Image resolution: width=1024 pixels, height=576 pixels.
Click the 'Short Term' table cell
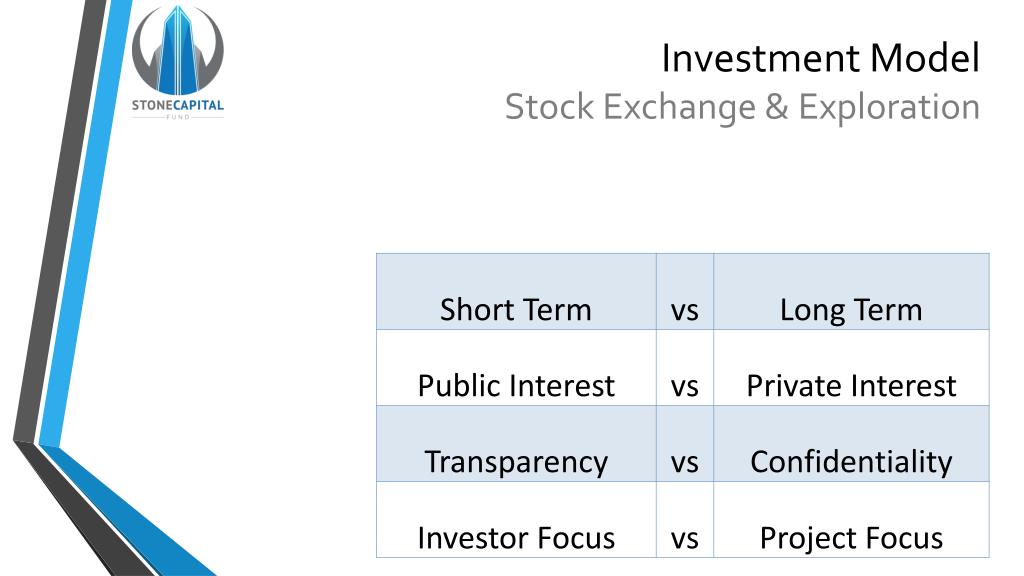(516, 292)
